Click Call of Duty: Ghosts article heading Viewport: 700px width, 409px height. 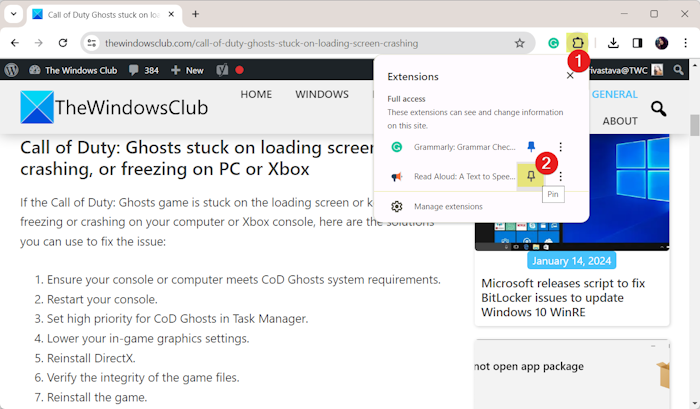tap(196, 158)
